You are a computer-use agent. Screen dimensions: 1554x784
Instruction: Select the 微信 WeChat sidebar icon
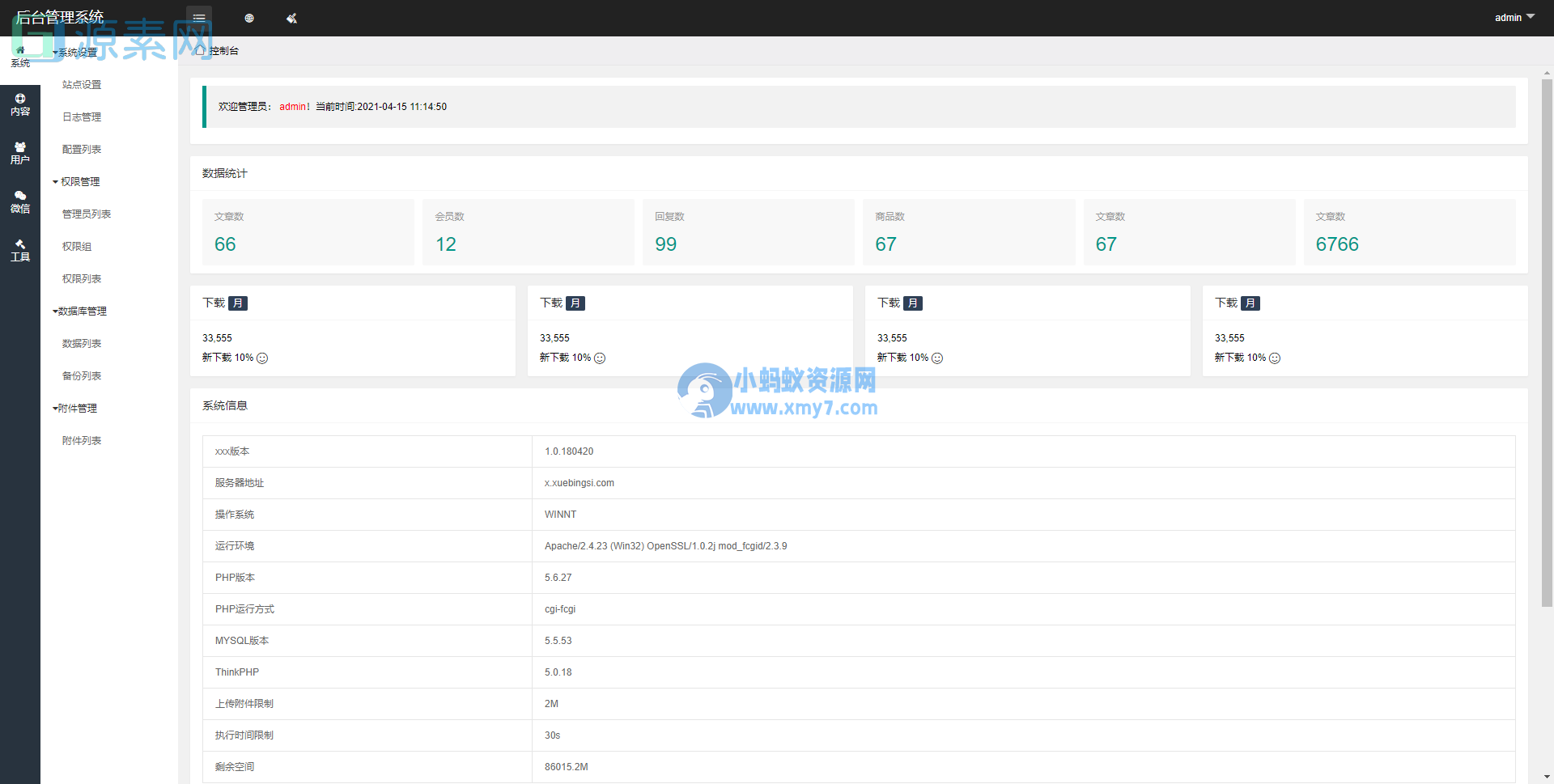click(x=20, y=202)
